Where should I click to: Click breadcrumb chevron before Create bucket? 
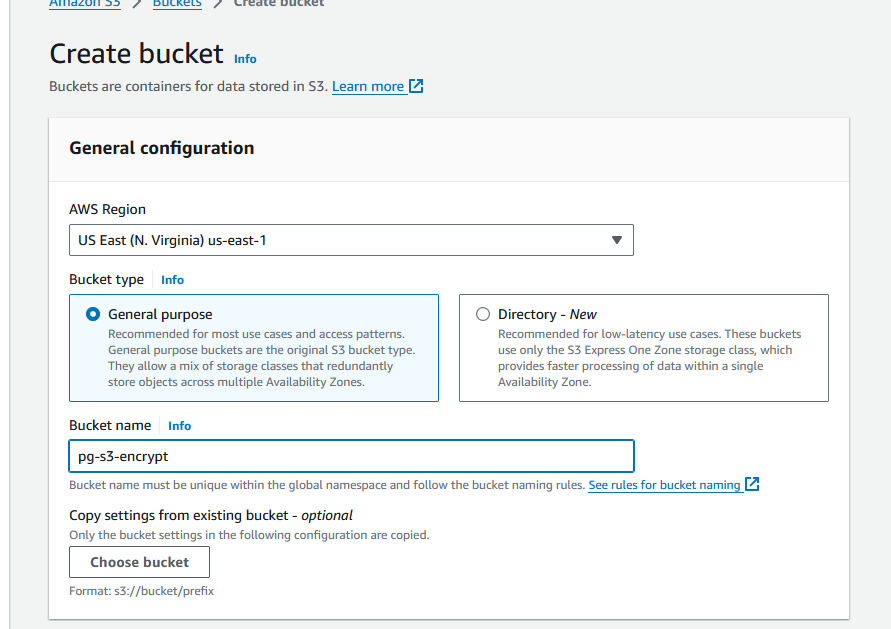point(217,3)
